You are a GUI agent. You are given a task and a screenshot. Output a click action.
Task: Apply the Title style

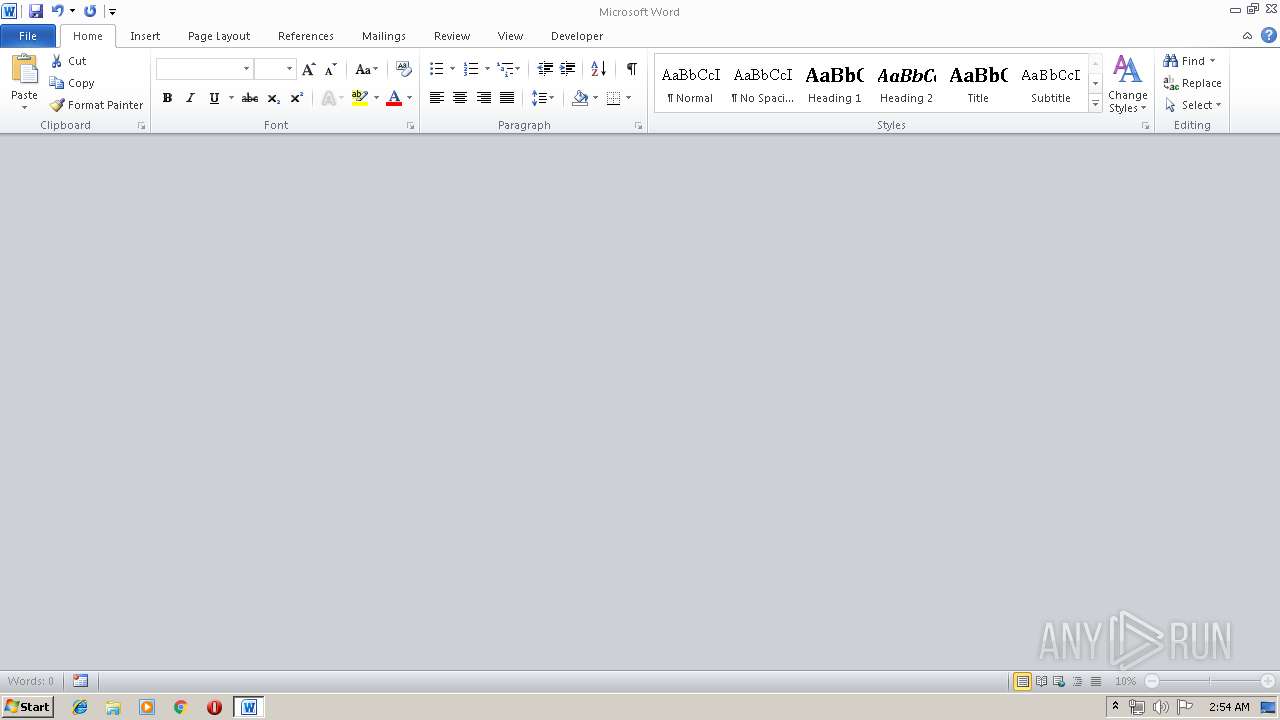click(x=978, y=84)
